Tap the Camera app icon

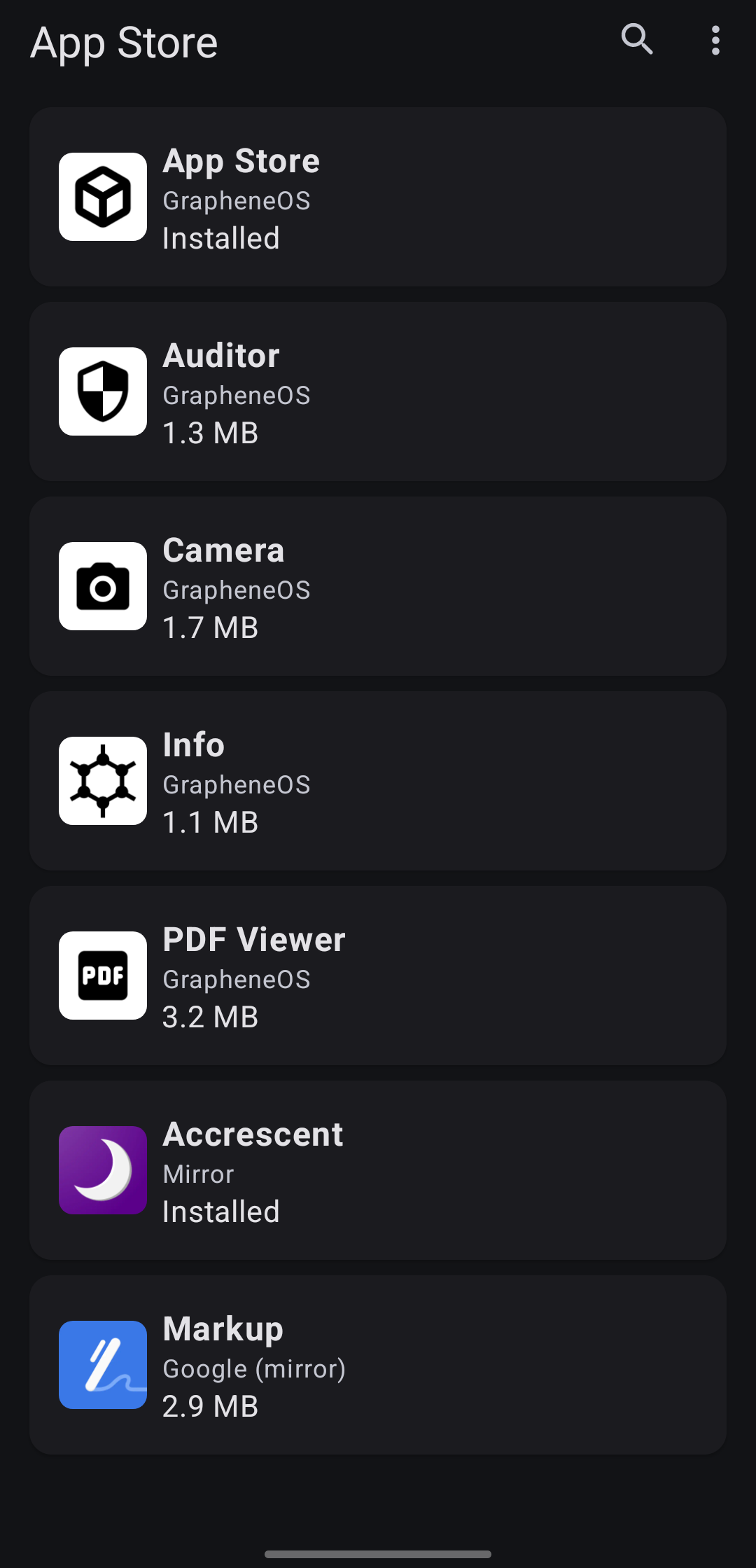[x=103, y=586]
